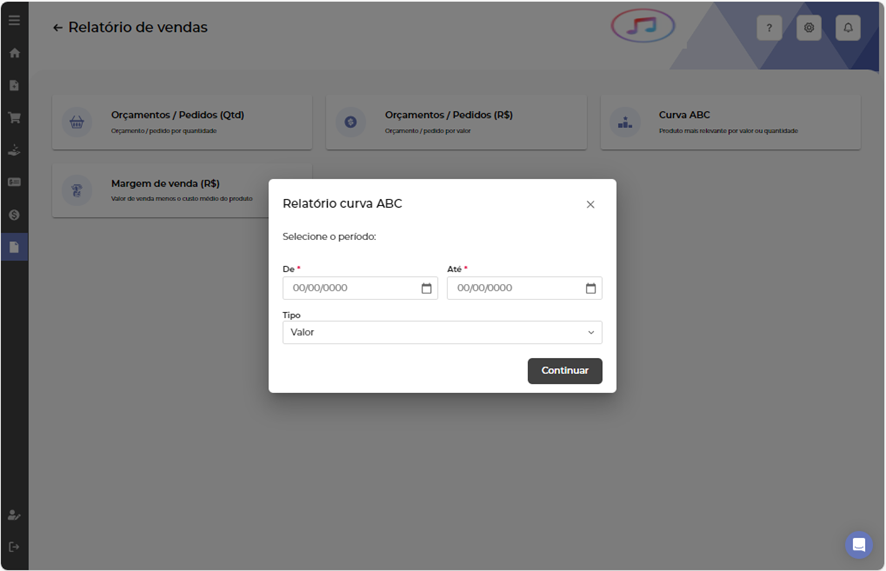Screen dimensions: 886x571
Task: Go to home via sidebar house icon
Action: coord(14,53)
